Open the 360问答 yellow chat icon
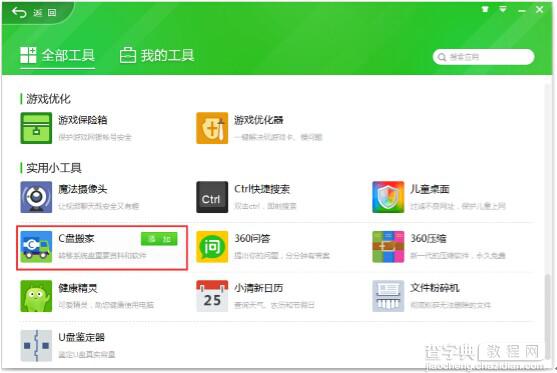This screenshot has height=373, width=557. (x=212, y=247)
